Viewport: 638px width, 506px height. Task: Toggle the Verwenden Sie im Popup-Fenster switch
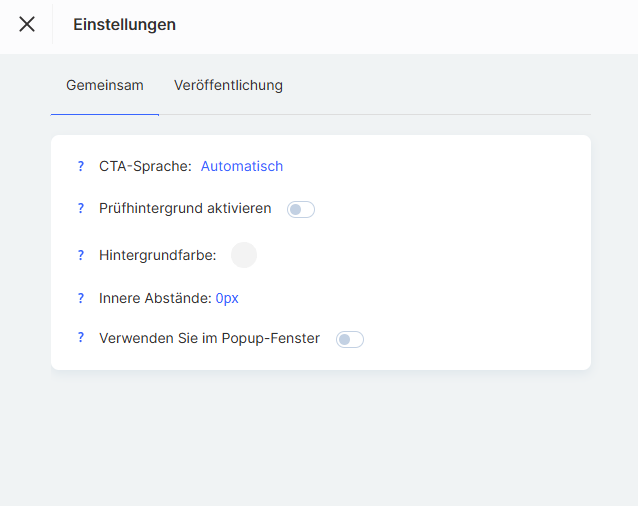click(350, 339)
